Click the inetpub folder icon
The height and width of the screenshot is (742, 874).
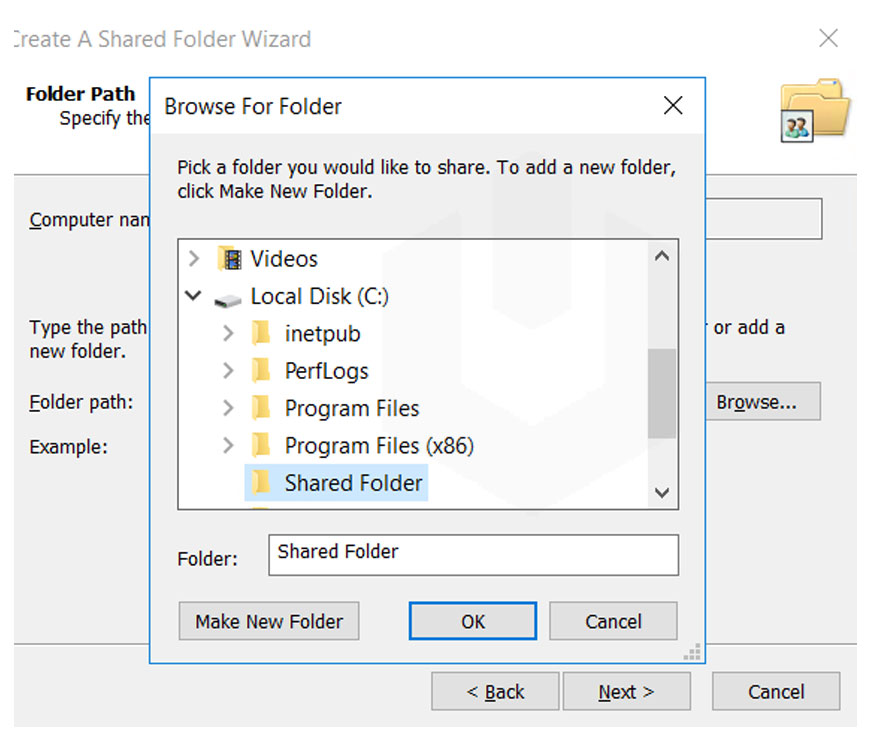pyautogui.click(x=259, y=333)
